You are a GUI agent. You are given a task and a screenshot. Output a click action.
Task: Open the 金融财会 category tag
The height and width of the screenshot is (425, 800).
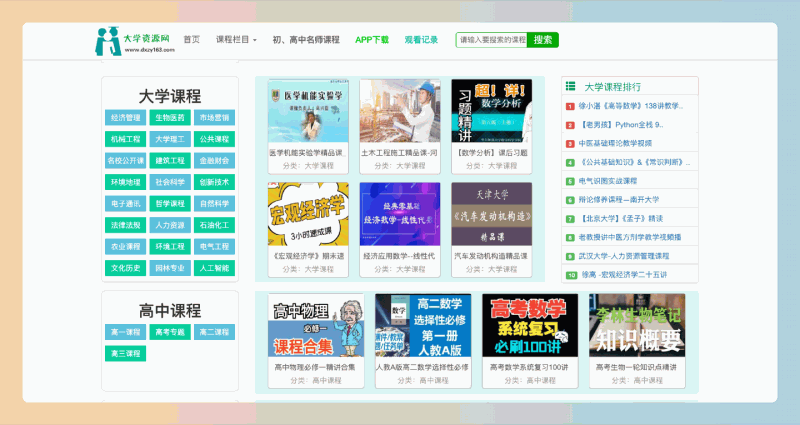[214, 160]
